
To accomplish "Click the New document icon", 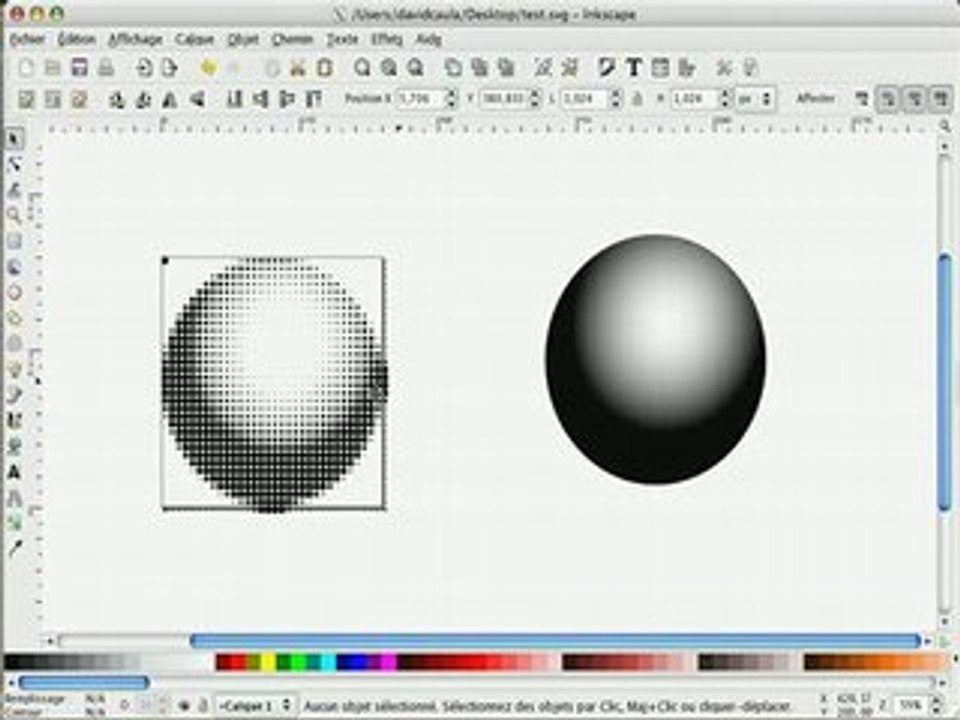I will pos(25,67).
